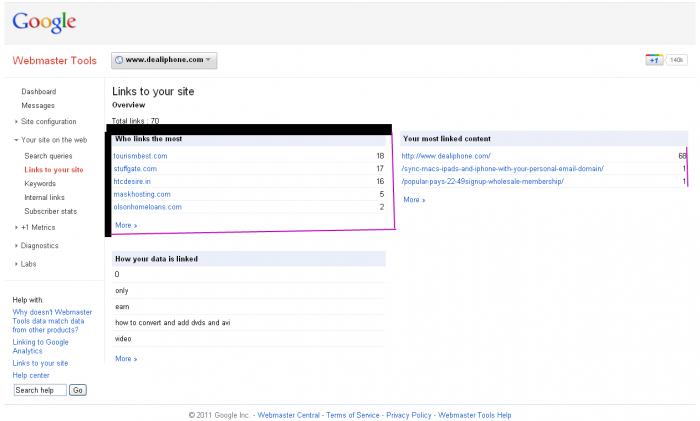Open the http://www.dealiphone.com/ linked content
Image resolution: width=700 pixels, height=421 pixels.
[446, 156]
